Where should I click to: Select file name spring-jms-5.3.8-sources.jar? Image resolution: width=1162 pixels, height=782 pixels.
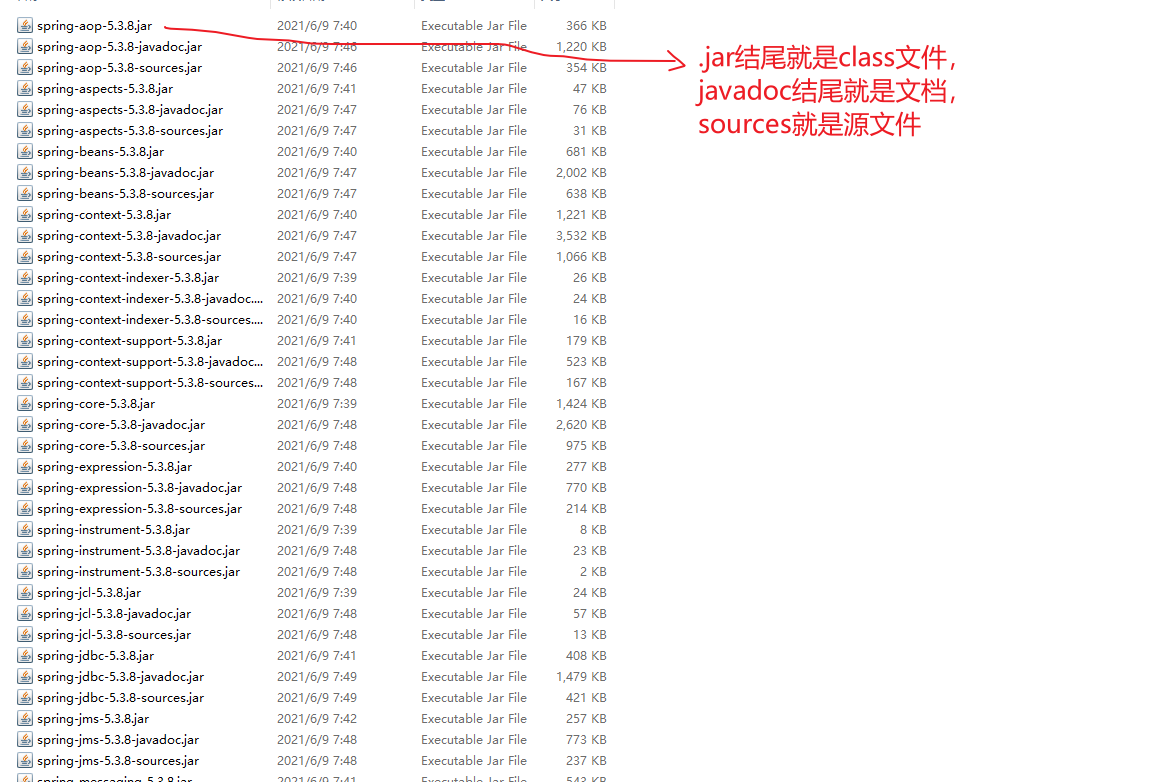118,761
